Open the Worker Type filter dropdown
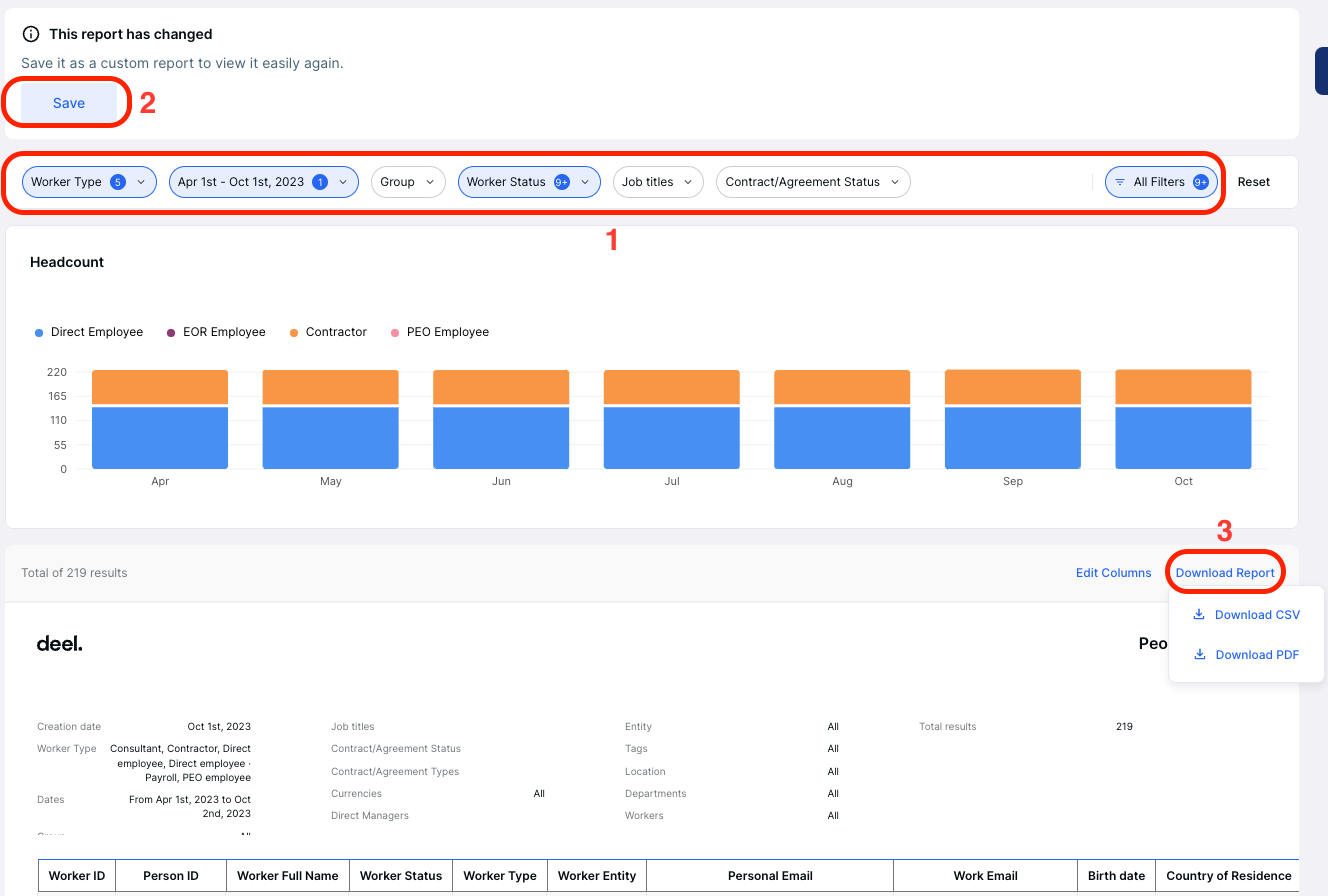The width and height of the screenshot is (1328, 896). point(88,181)
